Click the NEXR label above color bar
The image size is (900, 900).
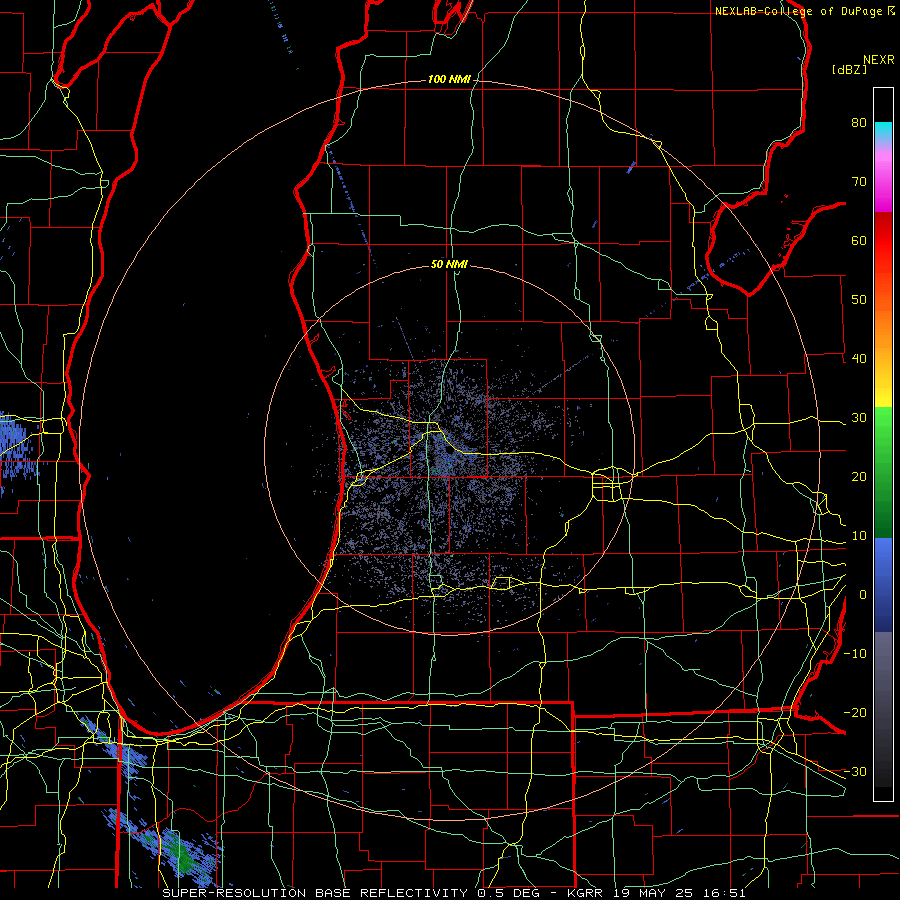879,60
